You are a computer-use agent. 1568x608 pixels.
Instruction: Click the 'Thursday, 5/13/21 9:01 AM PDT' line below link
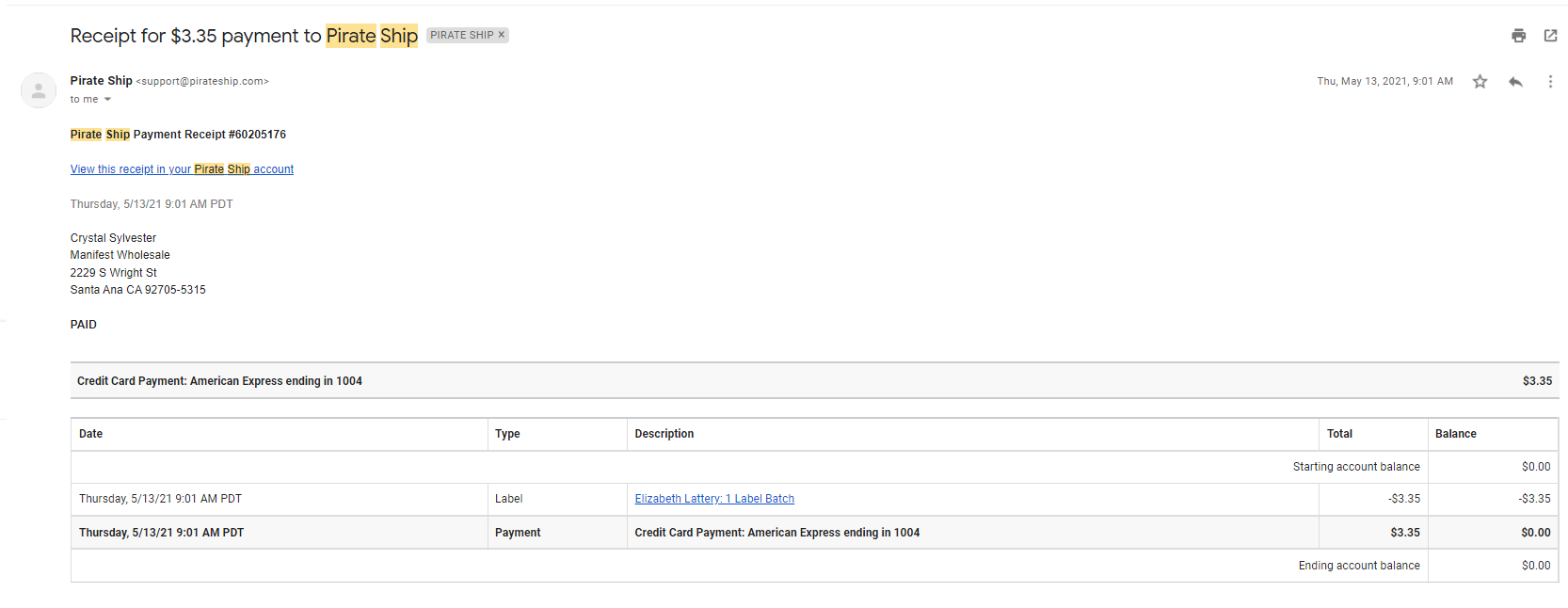(152, 204)
